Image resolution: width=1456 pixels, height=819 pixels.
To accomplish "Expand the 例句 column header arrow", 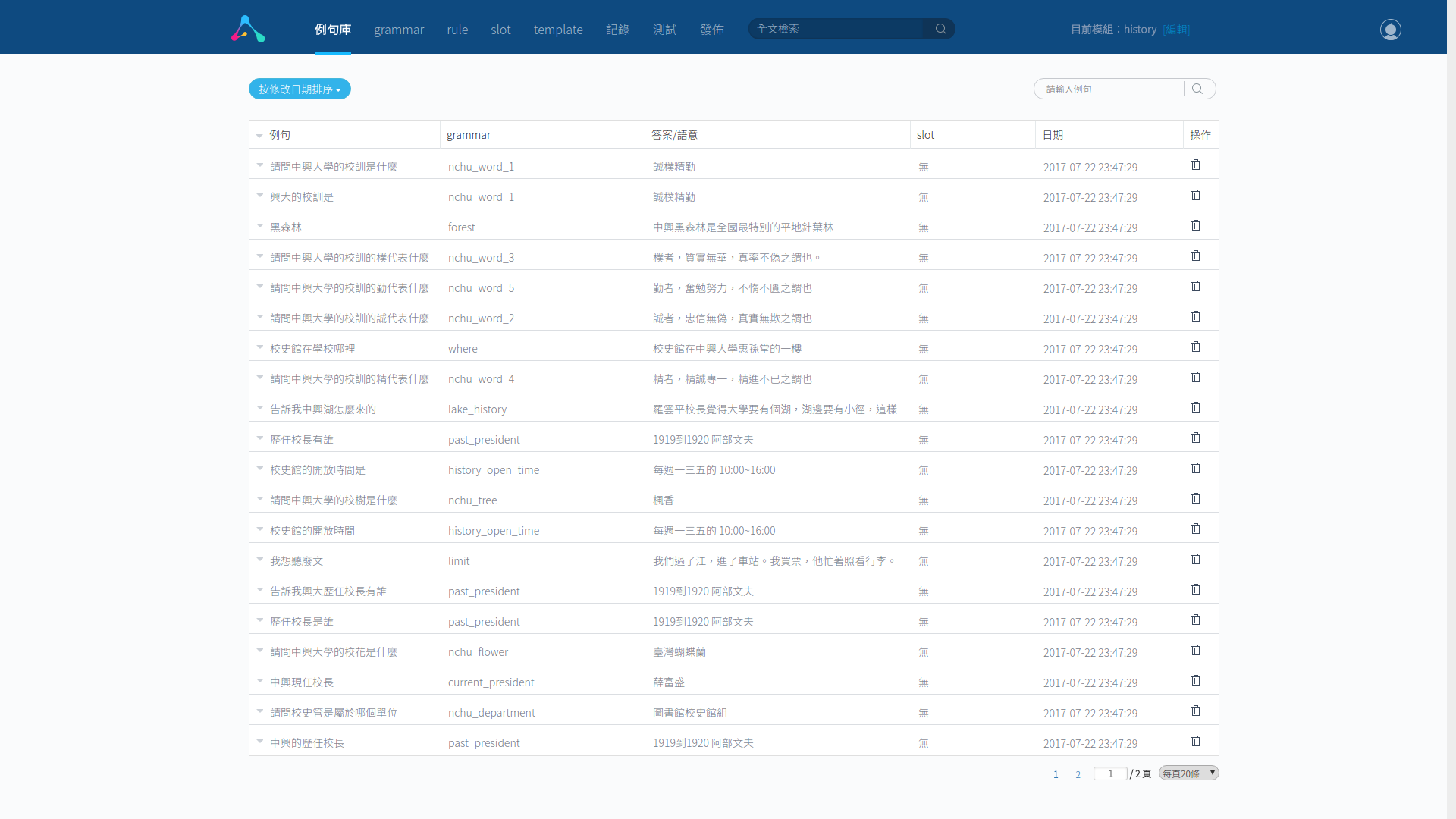I will (x=259, y=136).
